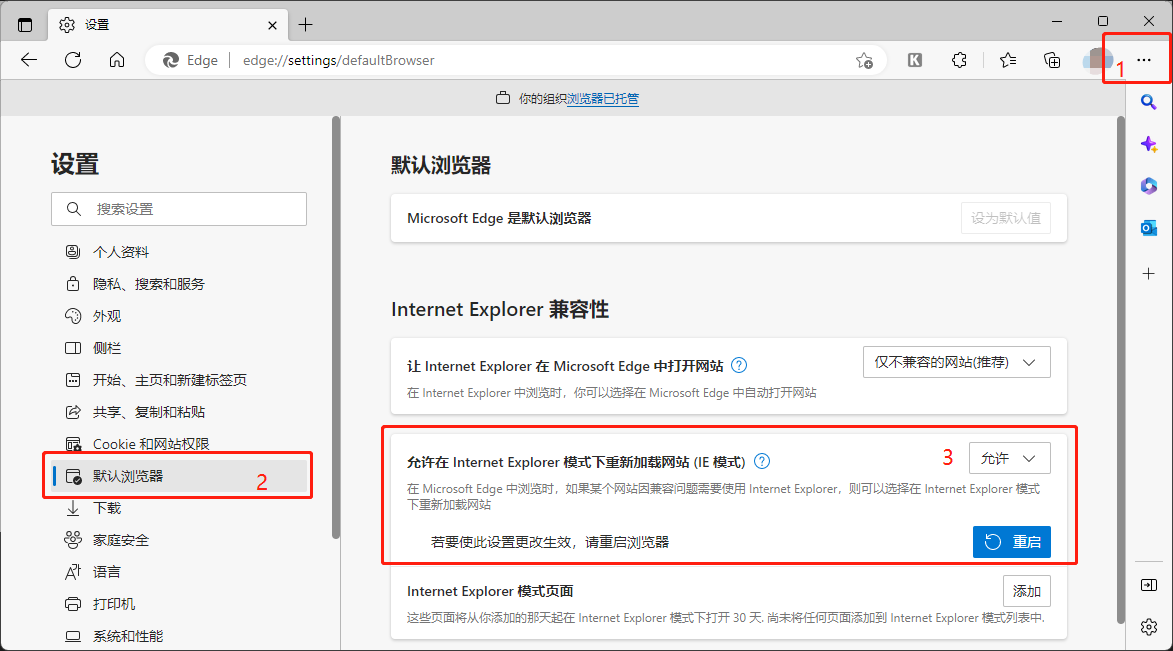This screenshot has height=651, width=1173.
Task: Select 默认浏览器 settings section
Action: pyautogui.click(x=180, y=476)
